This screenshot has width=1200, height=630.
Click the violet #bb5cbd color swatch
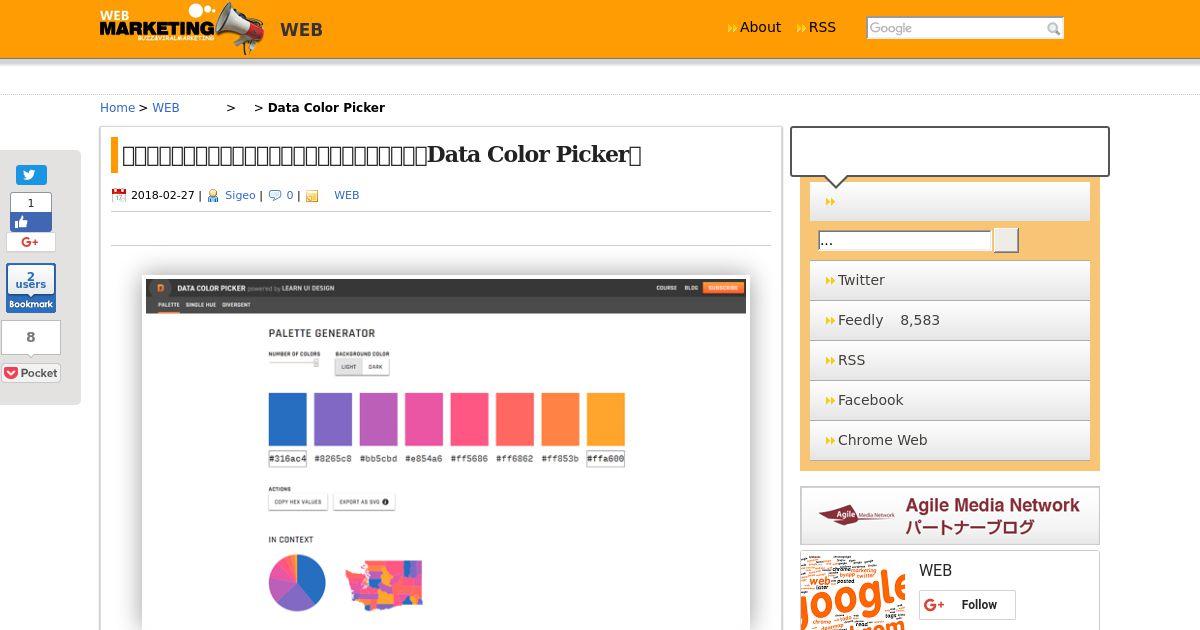tap(379, 419)
